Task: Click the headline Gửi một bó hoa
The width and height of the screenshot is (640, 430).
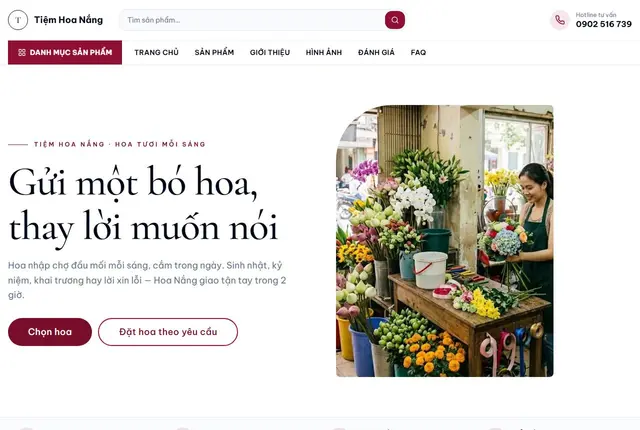Action: point(133,183)
